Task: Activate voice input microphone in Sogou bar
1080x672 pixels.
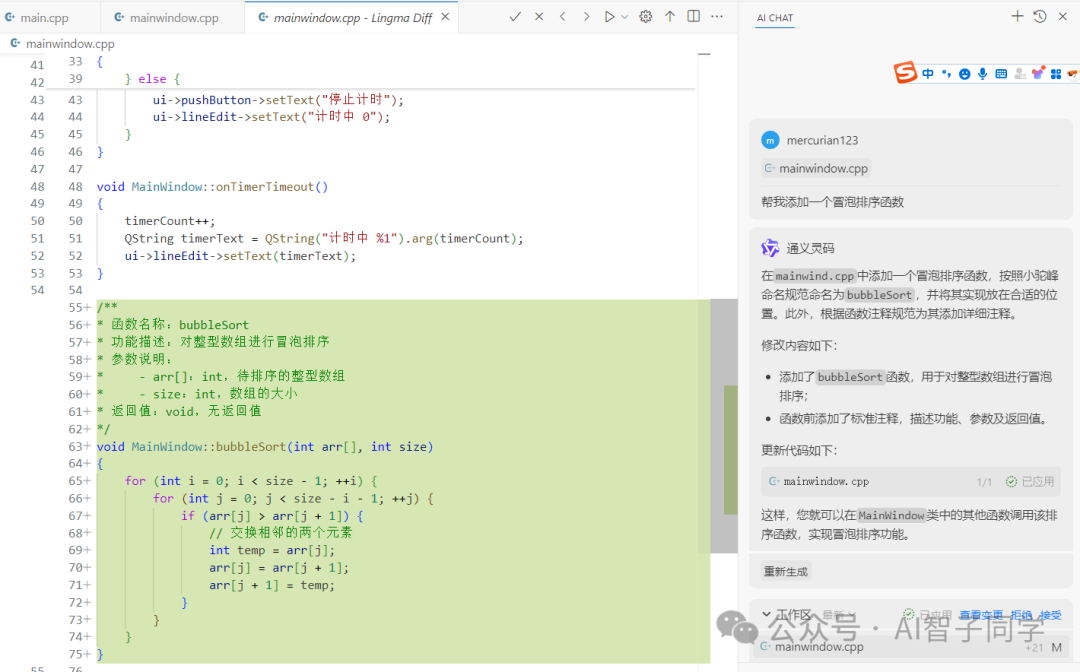Action: tap(982, 74)
